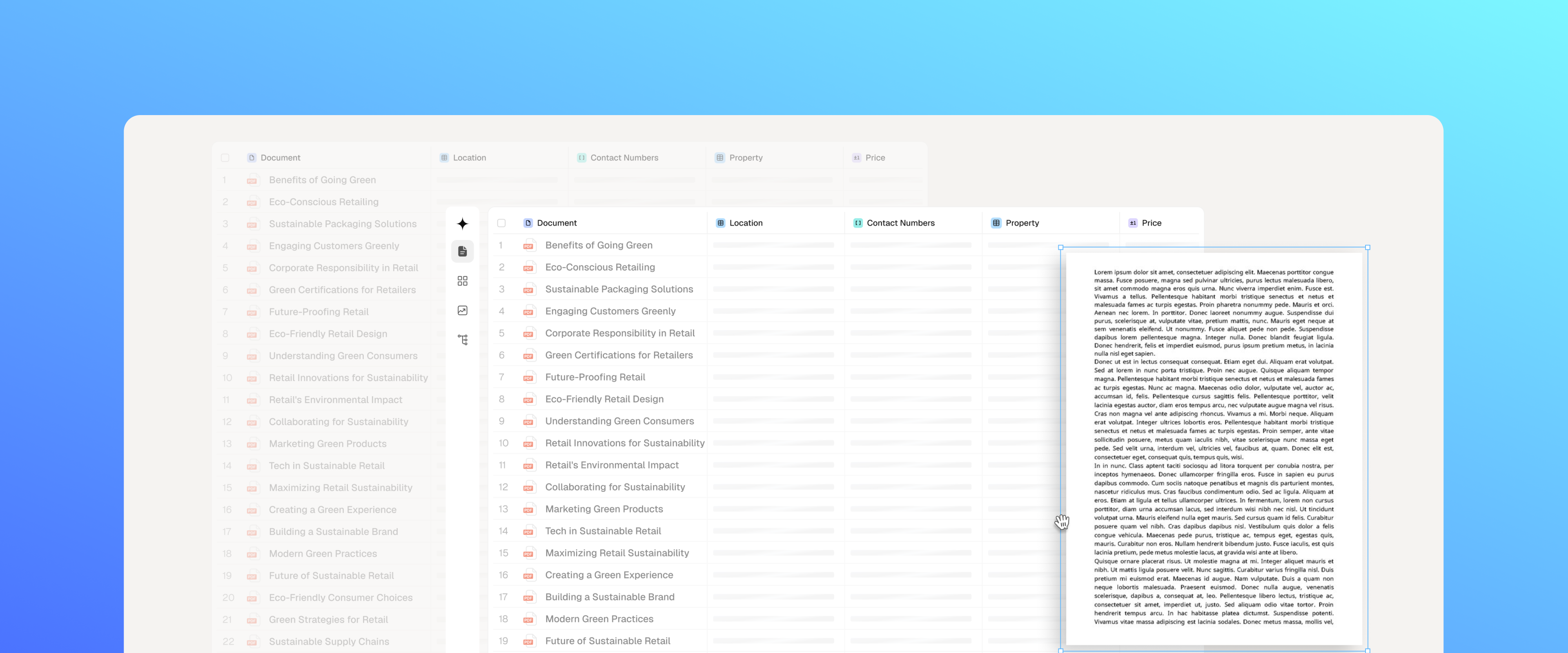The image size is (1568, 653).
Task: Select "Understanding Green Consumers" in the background table
Action: [x=343, y=356]
